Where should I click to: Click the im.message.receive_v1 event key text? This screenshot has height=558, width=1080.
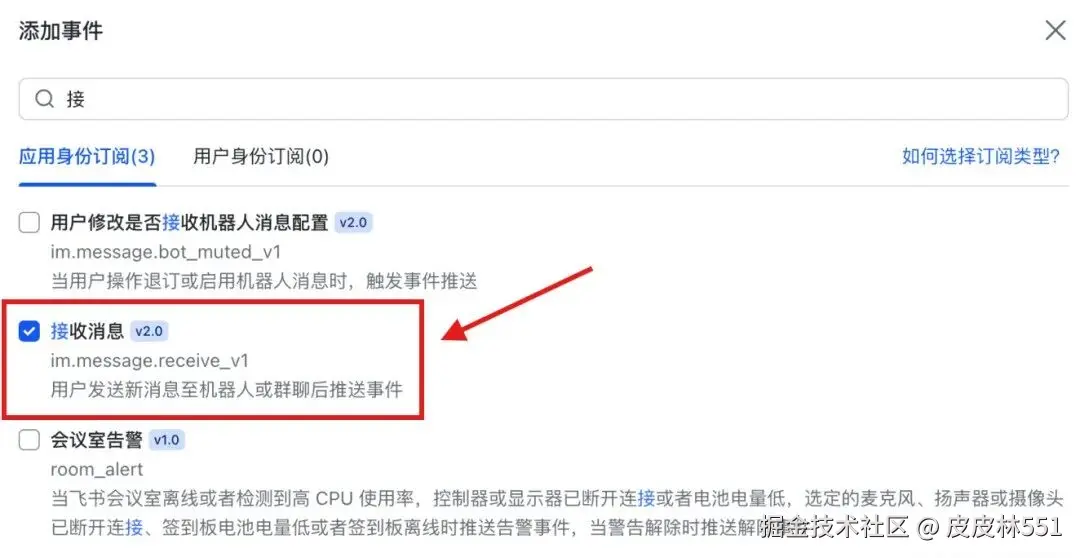pos(149,360)
